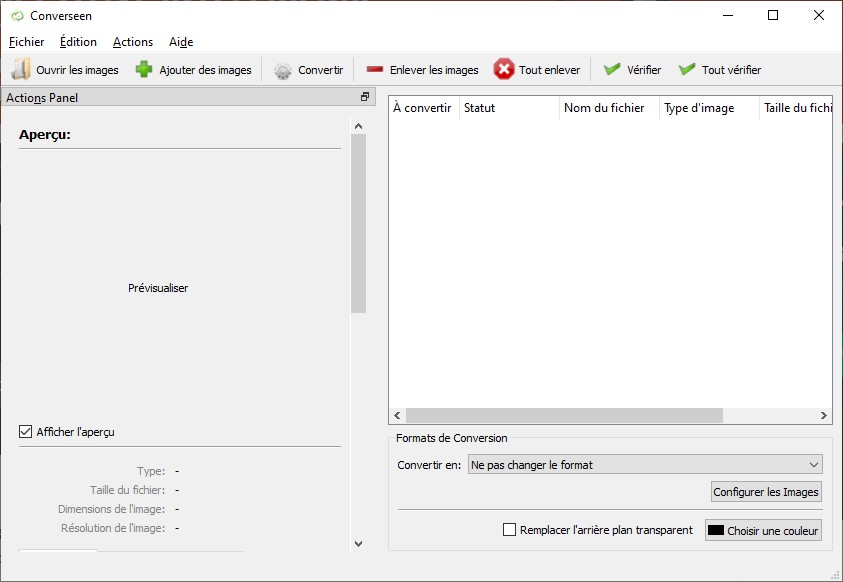Click the file list horizontal scrollbar right arrow

[824, 416]
